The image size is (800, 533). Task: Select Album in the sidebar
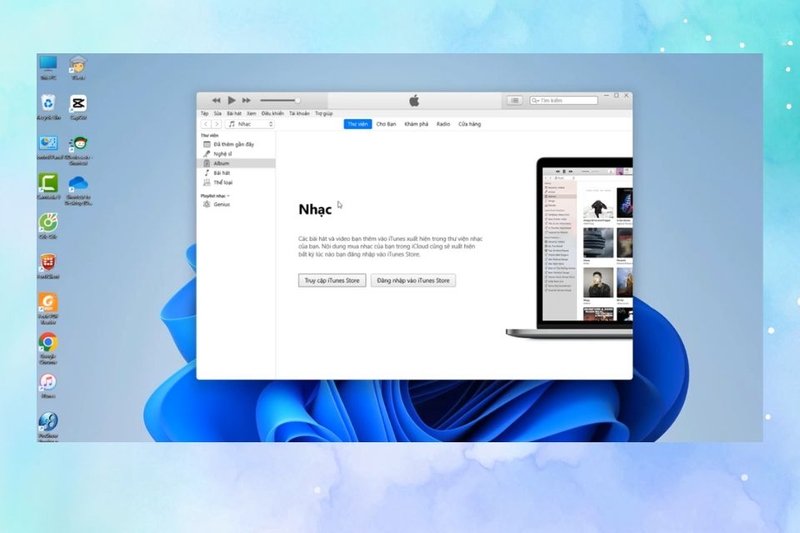click(x=236, y=163)
